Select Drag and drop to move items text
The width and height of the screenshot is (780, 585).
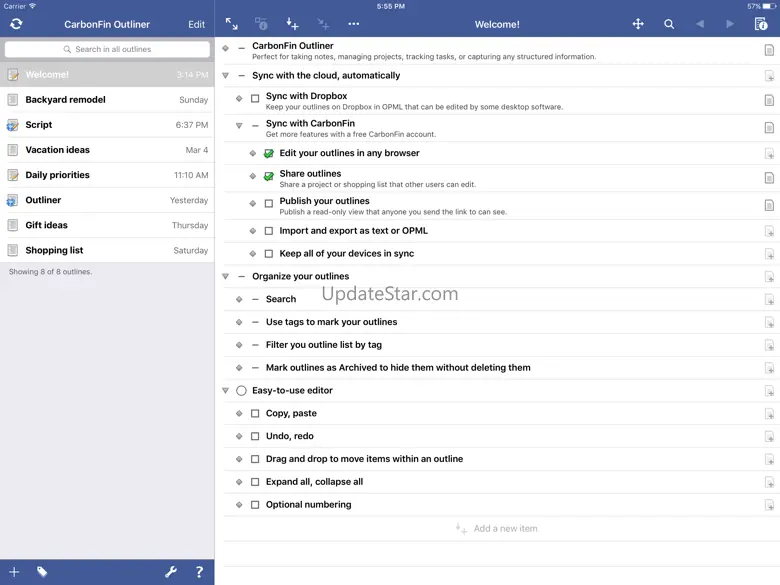coord(364,459)
